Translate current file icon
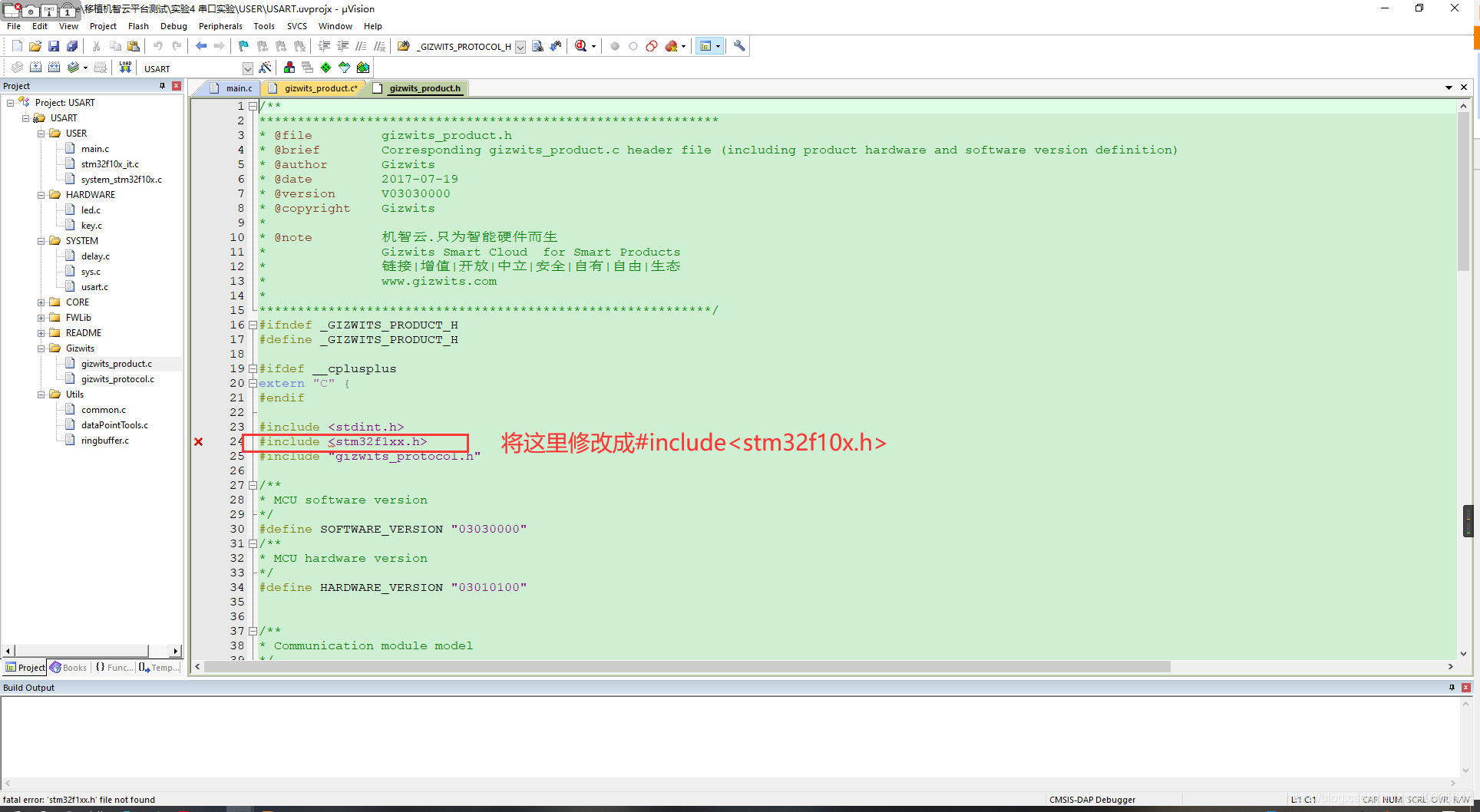Image resolution: width=1480 pixels, height=812 pixels. tap(17, 68)
